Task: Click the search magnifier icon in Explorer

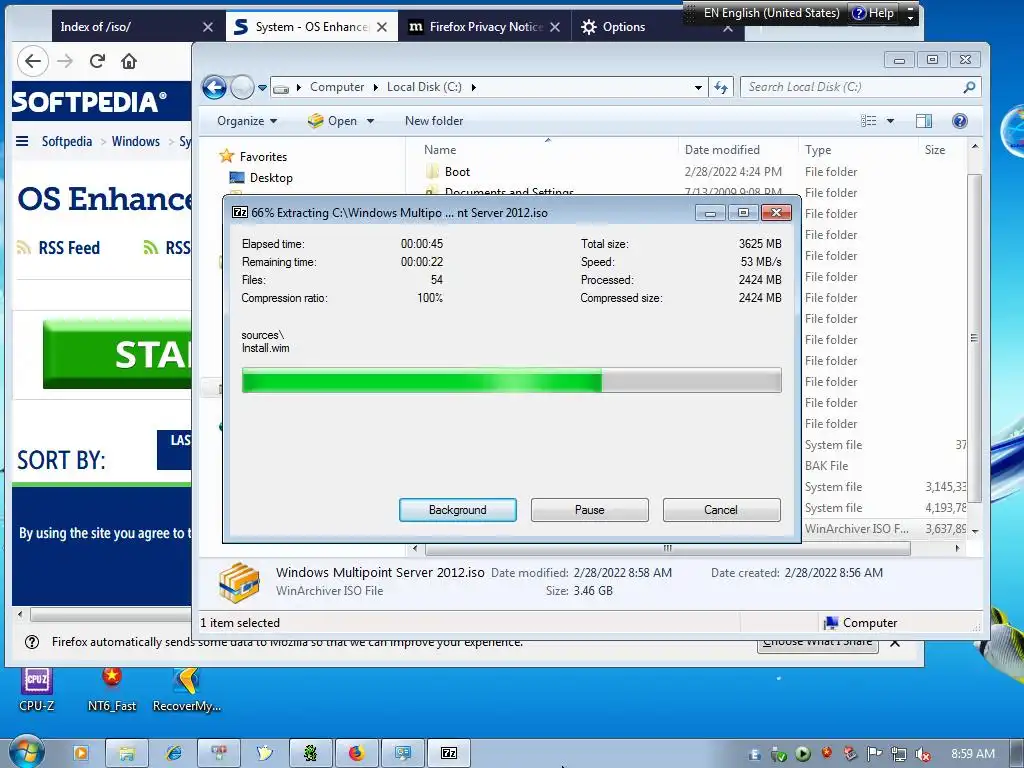Action: click(969, 87)
